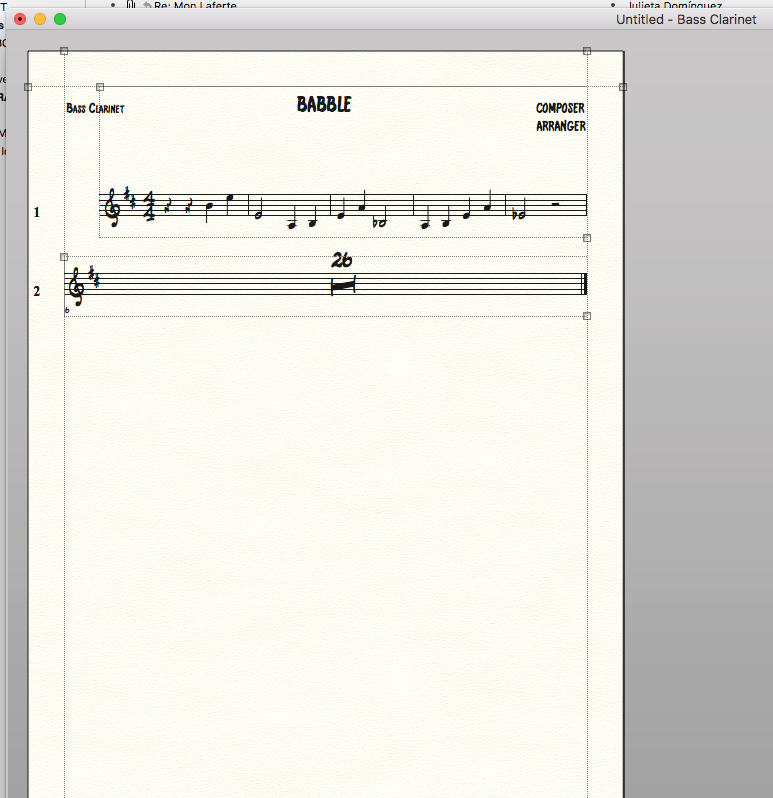The image size is (773, 798).
Task: Click the top-left handle of system 2
Action: point(64,257)
